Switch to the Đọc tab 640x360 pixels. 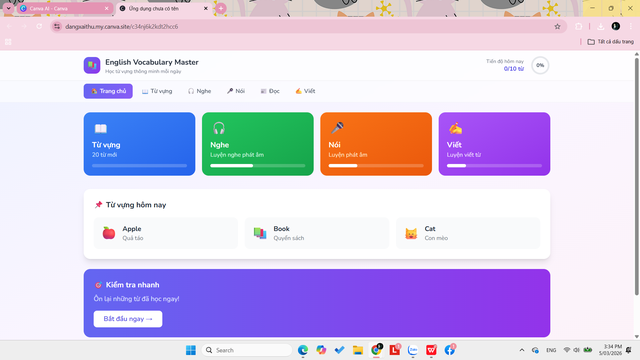pyautogui.click(x=270, y=91)
